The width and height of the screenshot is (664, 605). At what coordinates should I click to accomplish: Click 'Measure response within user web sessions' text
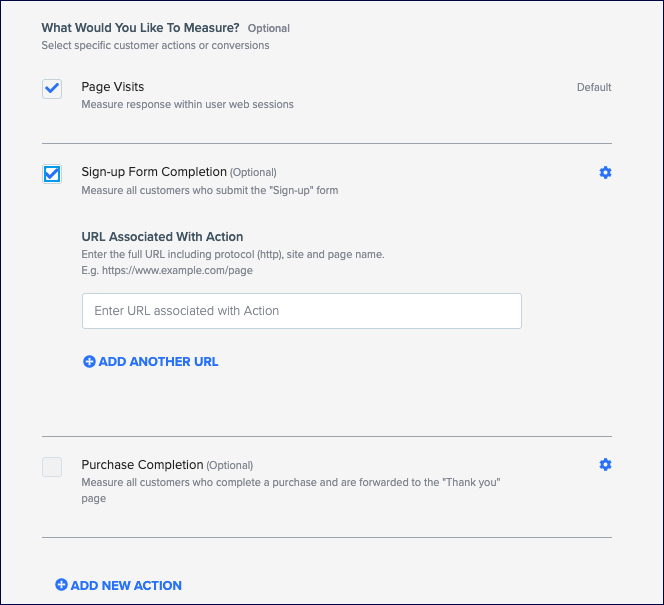[x=188, y=105]
